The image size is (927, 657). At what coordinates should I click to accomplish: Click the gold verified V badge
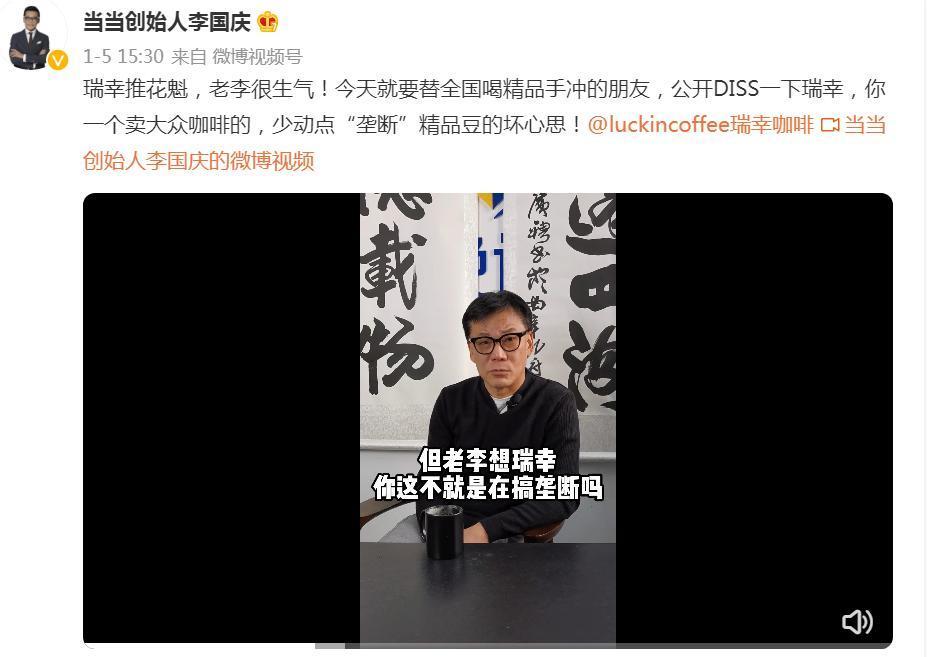tap(57, 60)
